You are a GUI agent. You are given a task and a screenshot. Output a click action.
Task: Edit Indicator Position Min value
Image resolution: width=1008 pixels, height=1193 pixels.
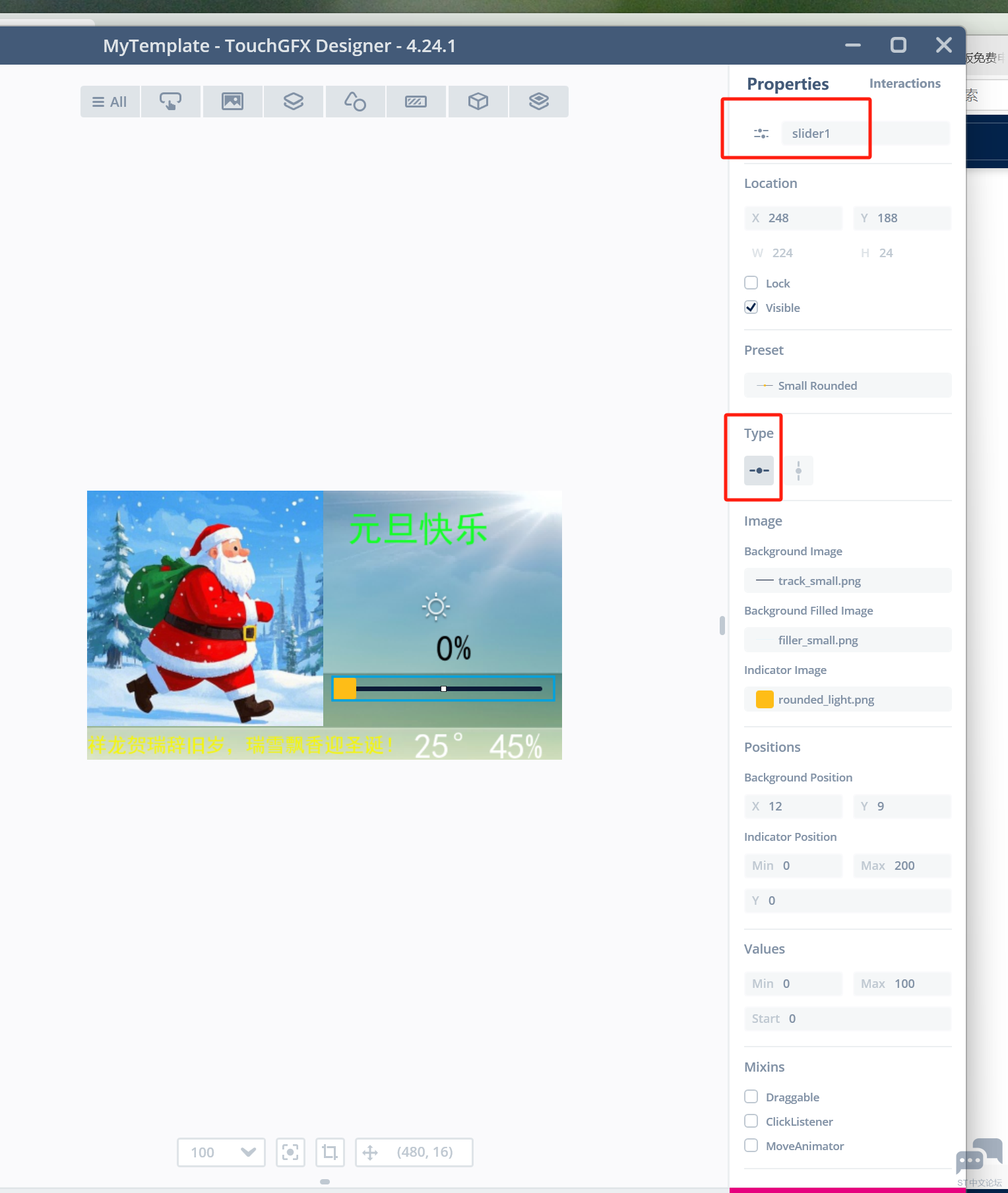[x=794, y=865]
